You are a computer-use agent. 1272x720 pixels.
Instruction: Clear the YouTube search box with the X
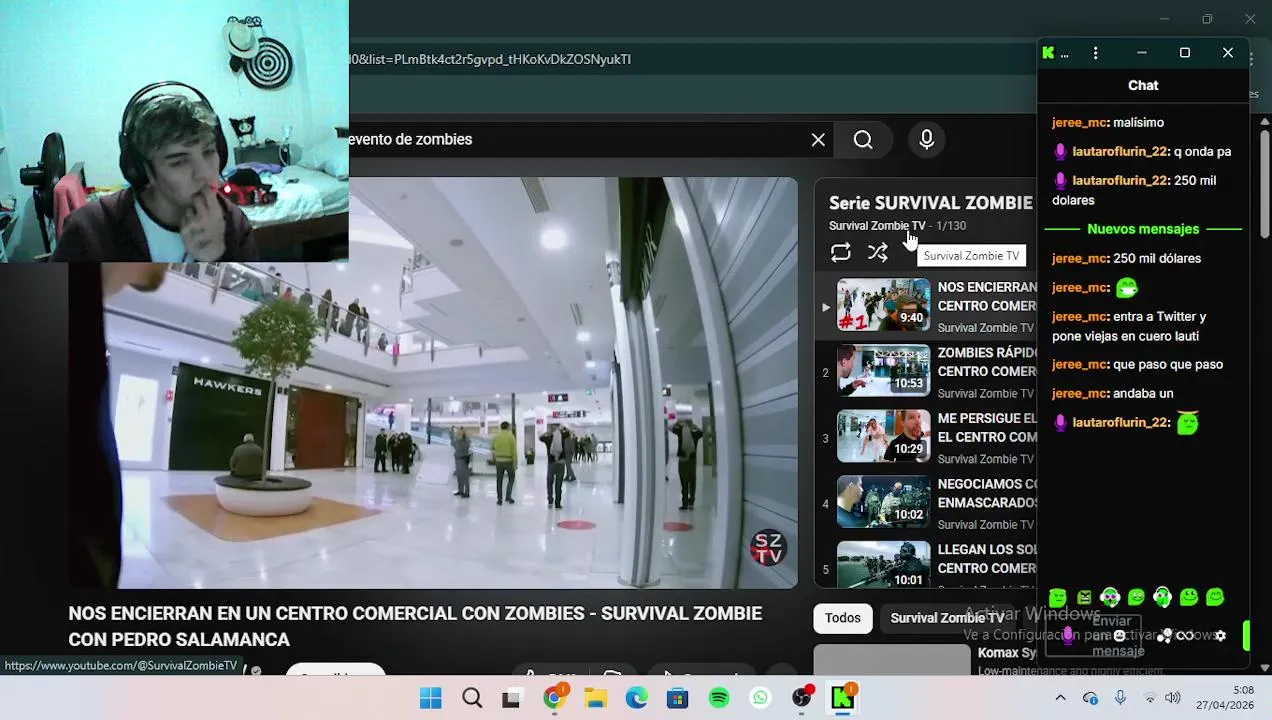818,140
